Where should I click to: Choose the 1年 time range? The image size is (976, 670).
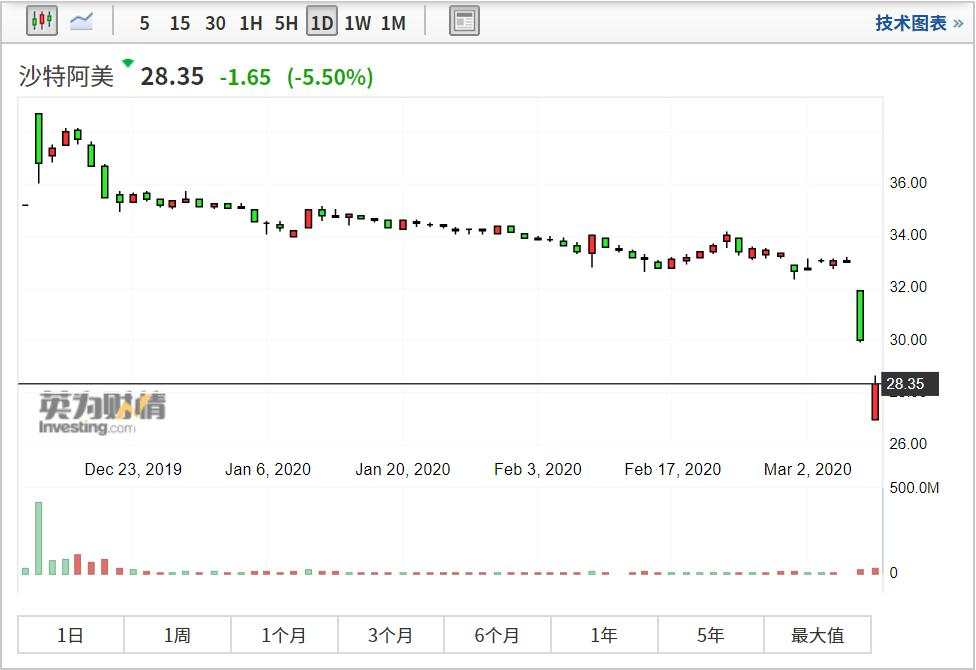[604, 635]
